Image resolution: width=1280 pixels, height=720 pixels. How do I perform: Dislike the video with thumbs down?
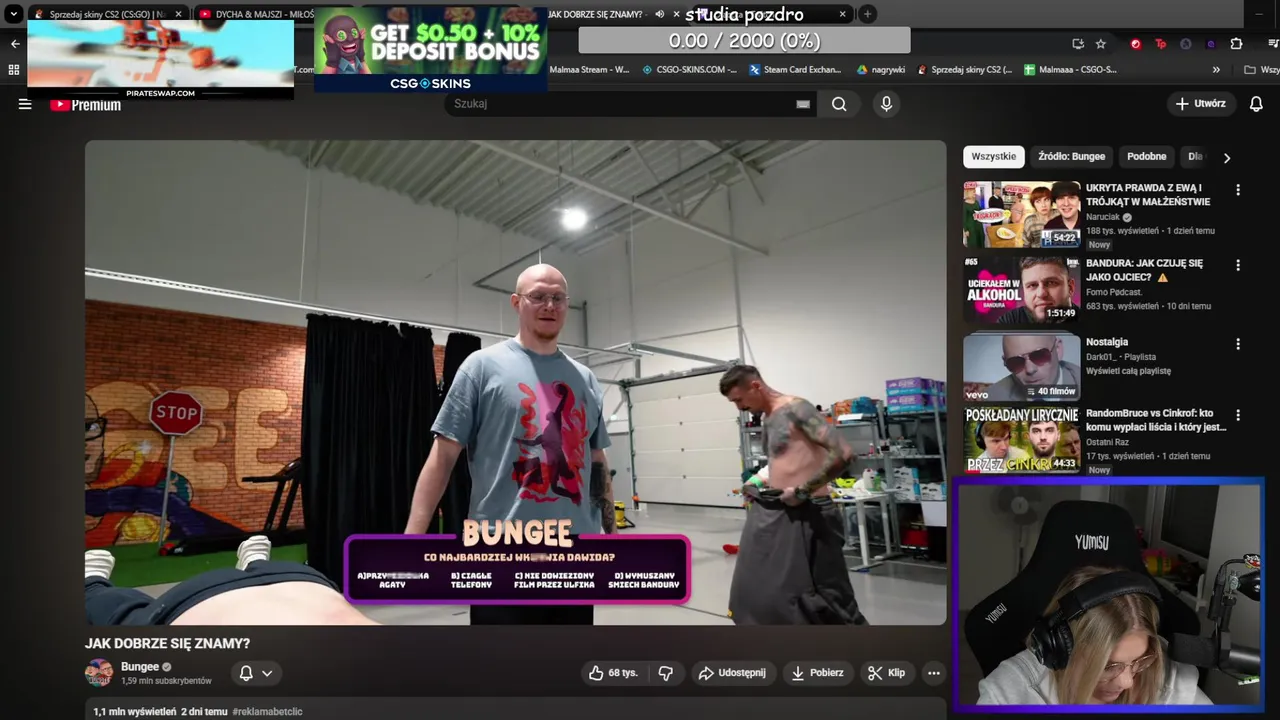pos(666,673)
